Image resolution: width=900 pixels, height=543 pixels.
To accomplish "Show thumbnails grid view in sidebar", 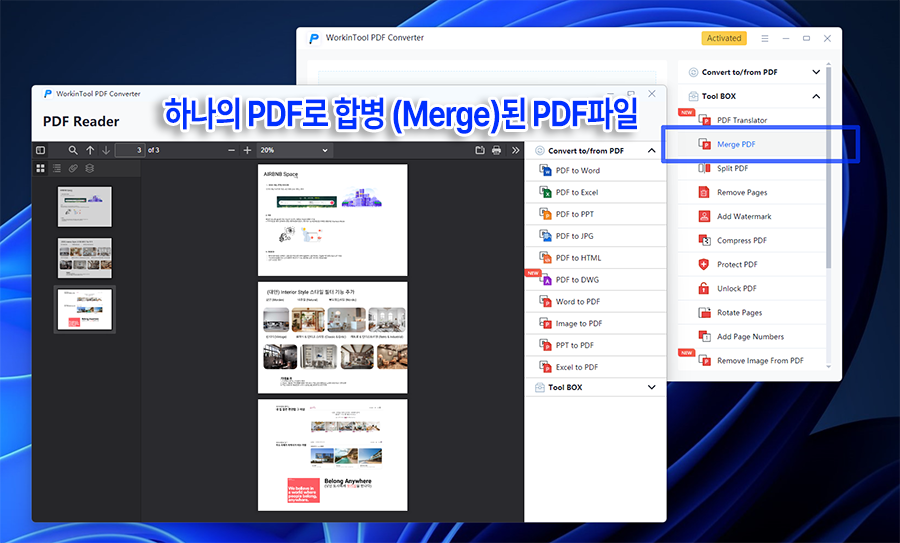I will tap(40, 168).
